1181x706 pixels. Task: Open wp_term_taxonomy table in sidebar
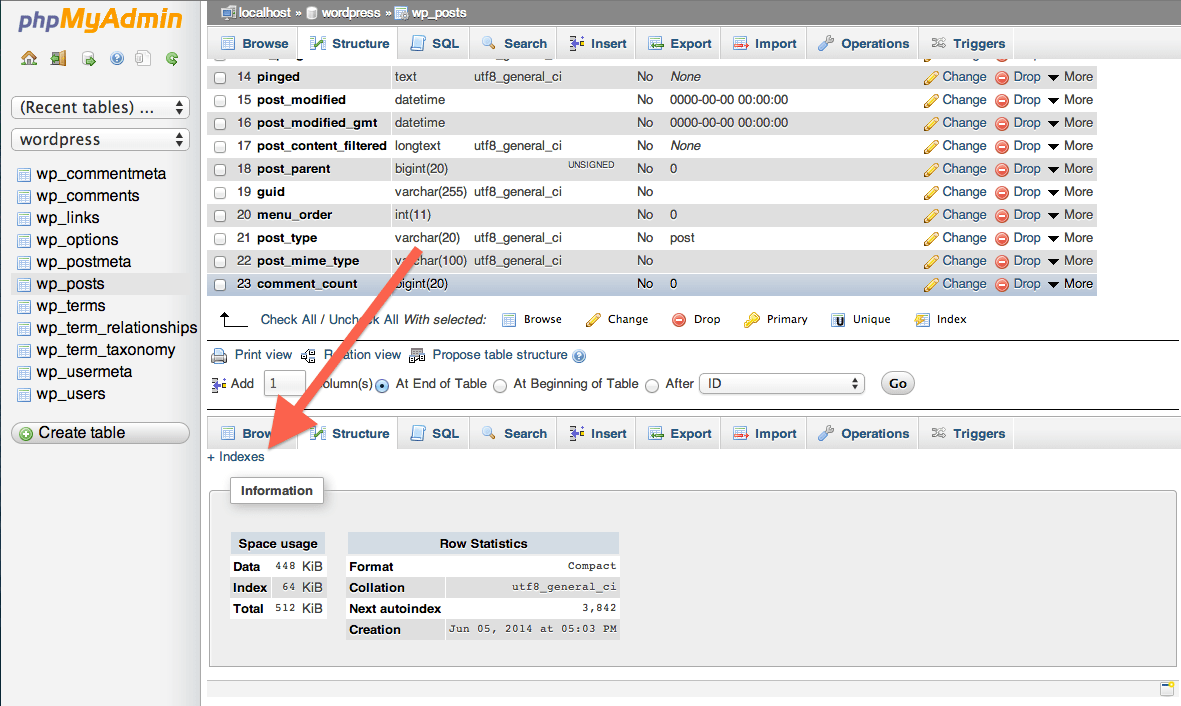point(105,350)
